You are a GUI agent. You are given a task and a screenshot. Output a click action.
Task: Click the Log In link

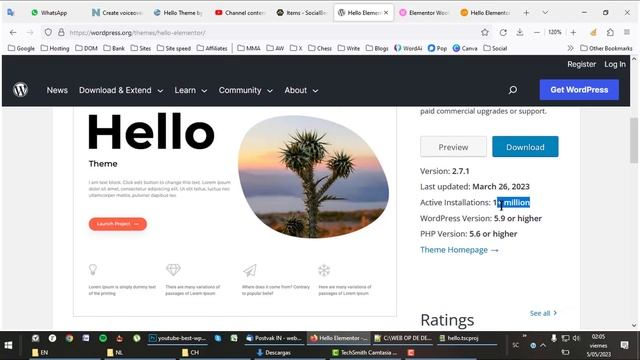[x=615, y=64]
